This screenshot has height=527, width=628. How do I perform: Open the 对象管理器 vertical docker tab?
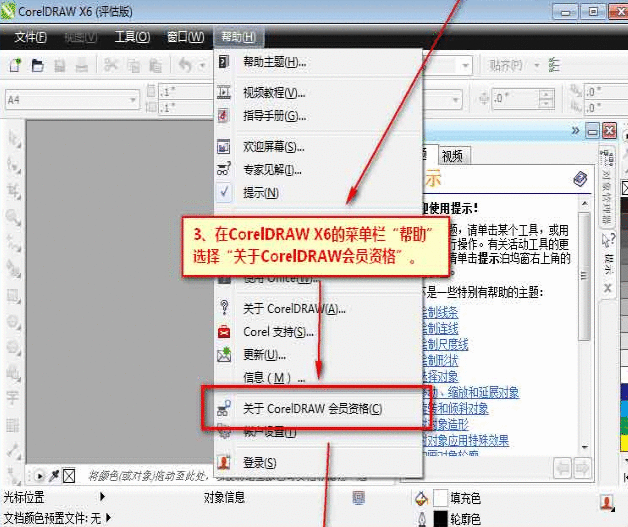pos(608,186)
